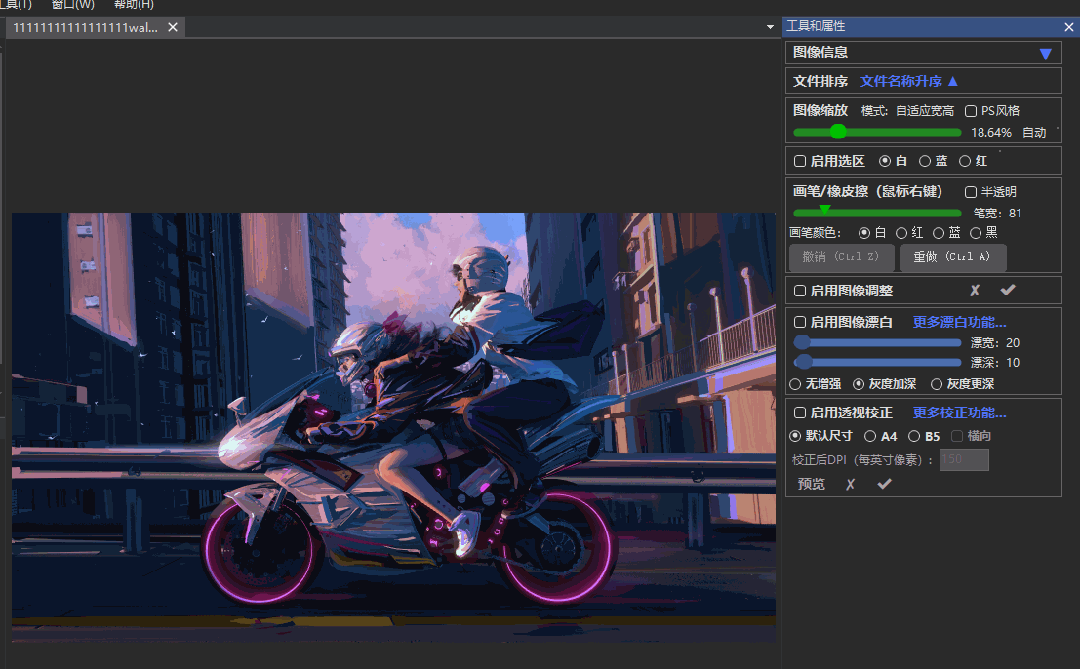Enable the 启用透视校正 checkbox
The image size is (1080, 669).
800,413
